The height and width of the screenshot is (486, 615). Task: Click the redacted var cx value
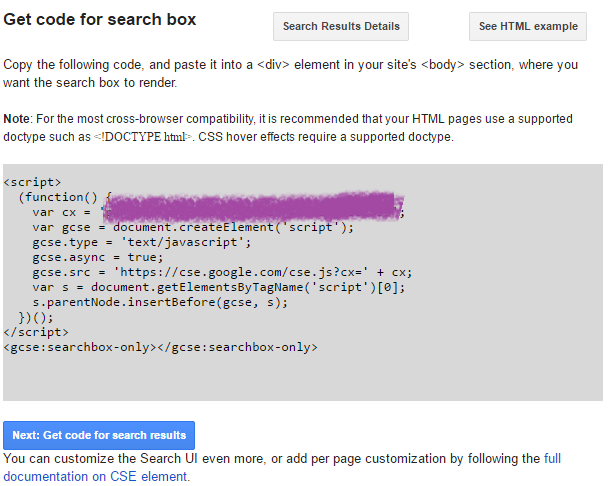(x=252, y=208)
